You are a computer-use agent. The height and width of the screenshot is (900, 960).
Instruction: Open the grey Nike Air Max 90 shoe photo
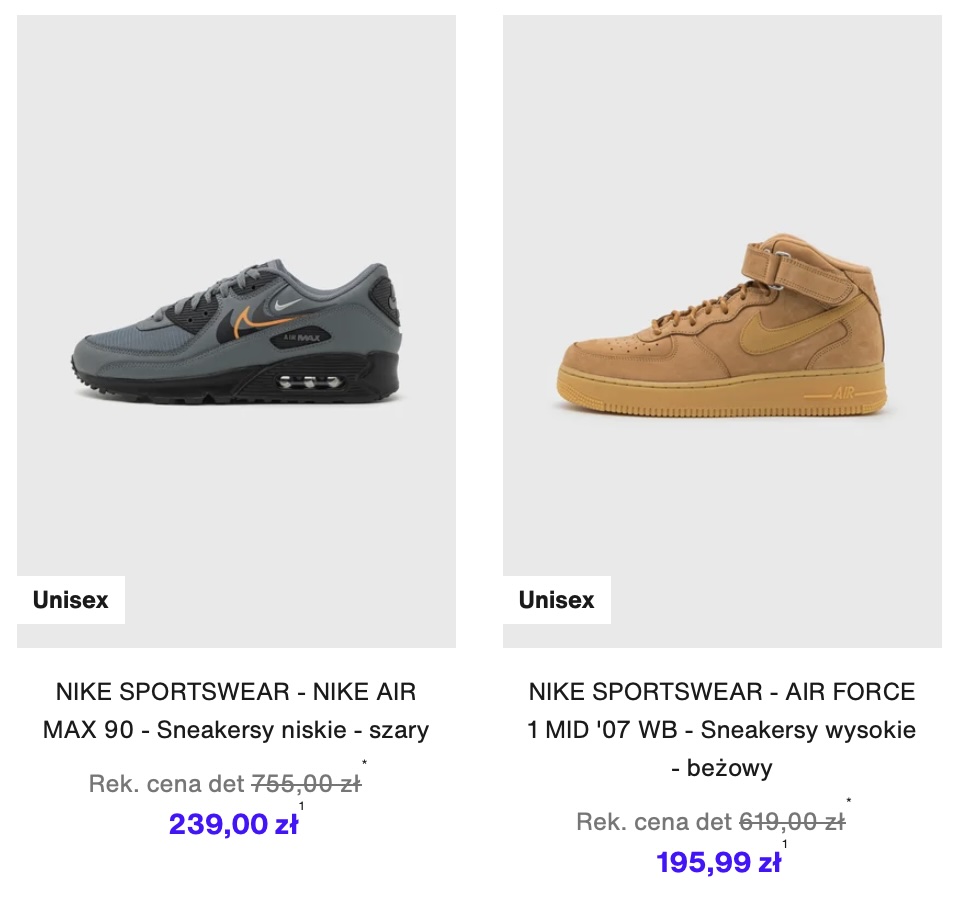pos(236,331)
